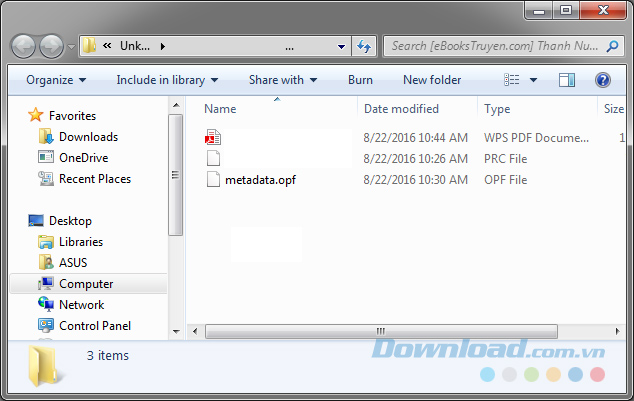
Task: Click the PRC File type cell
Action: [505, 158]
